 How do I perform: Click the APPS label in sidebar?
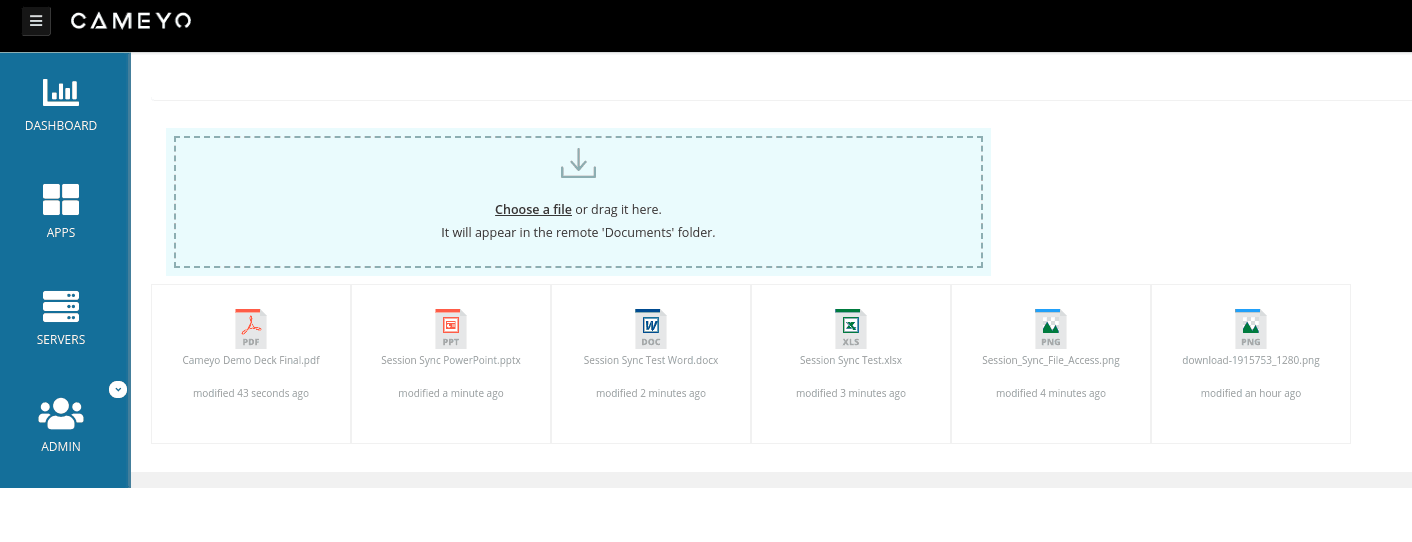(61, 233)
